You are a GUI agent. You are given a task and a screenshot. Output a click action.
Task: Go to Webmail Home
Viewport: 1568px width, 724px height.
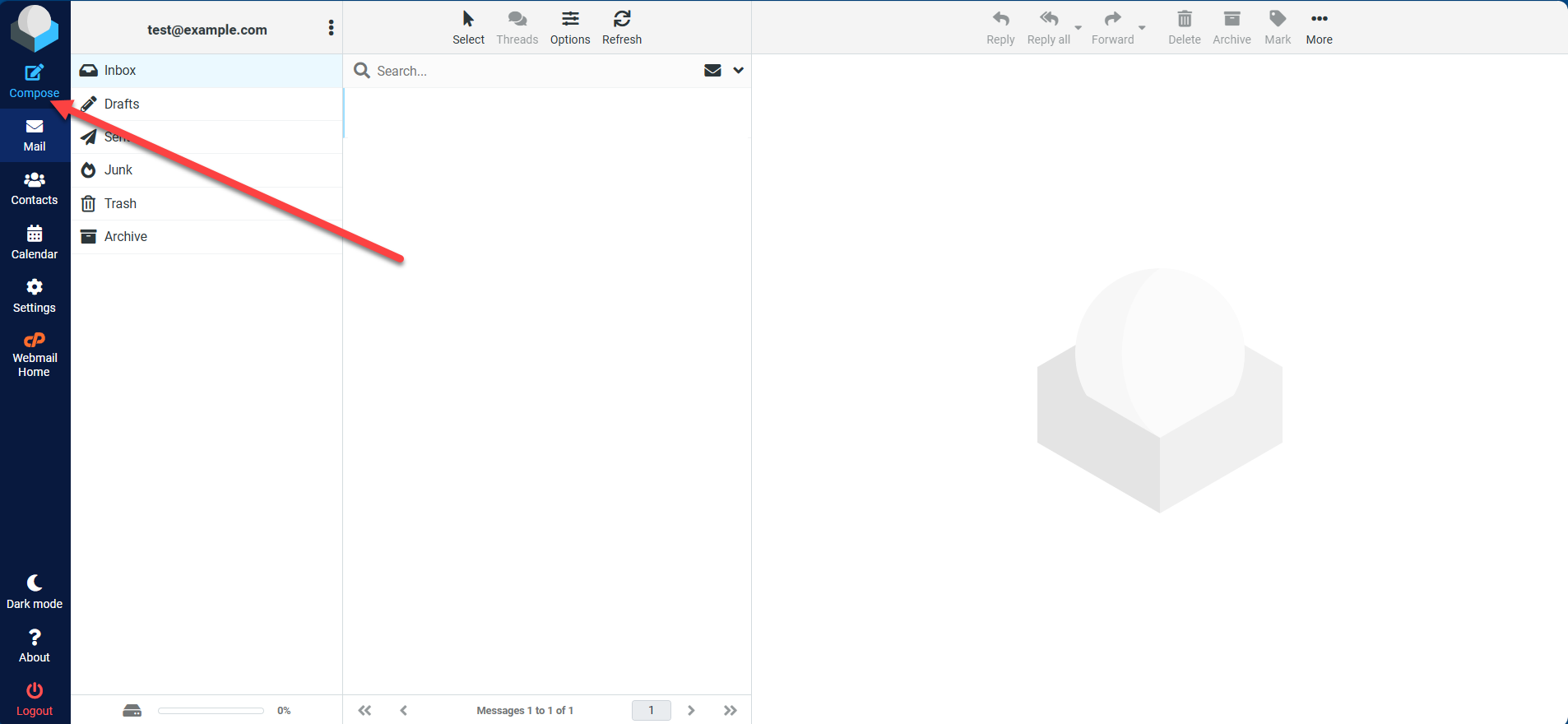[x=35, y=355]
